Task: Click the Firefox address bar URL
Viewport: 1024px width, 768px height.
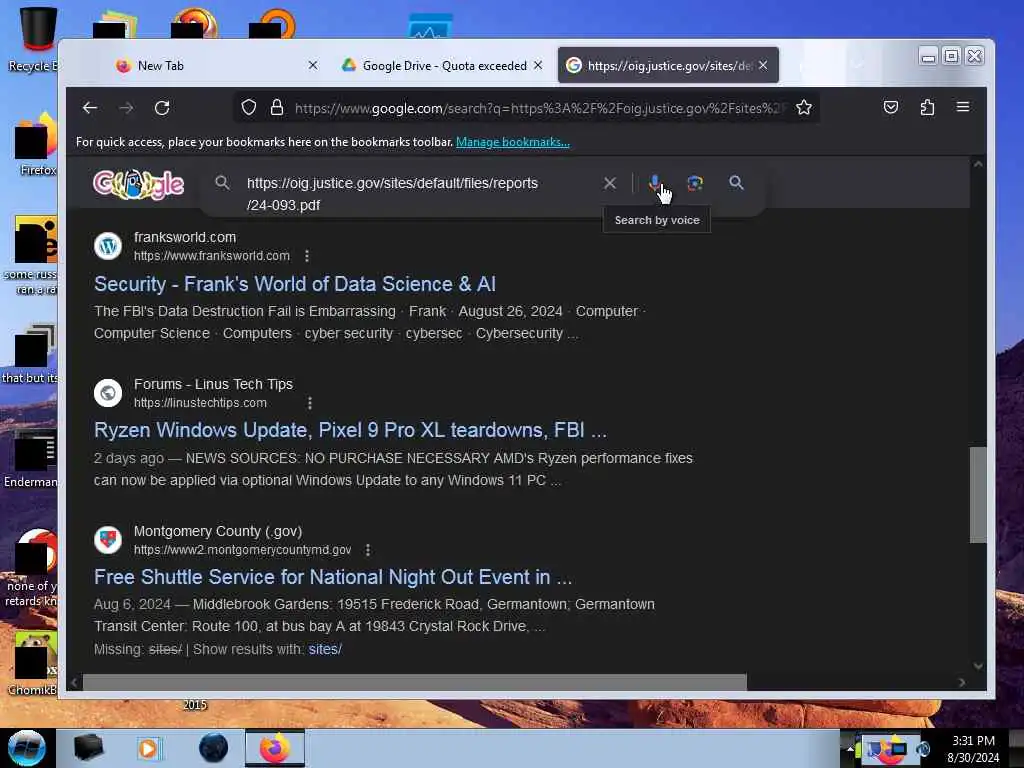Action: (539, 108)
